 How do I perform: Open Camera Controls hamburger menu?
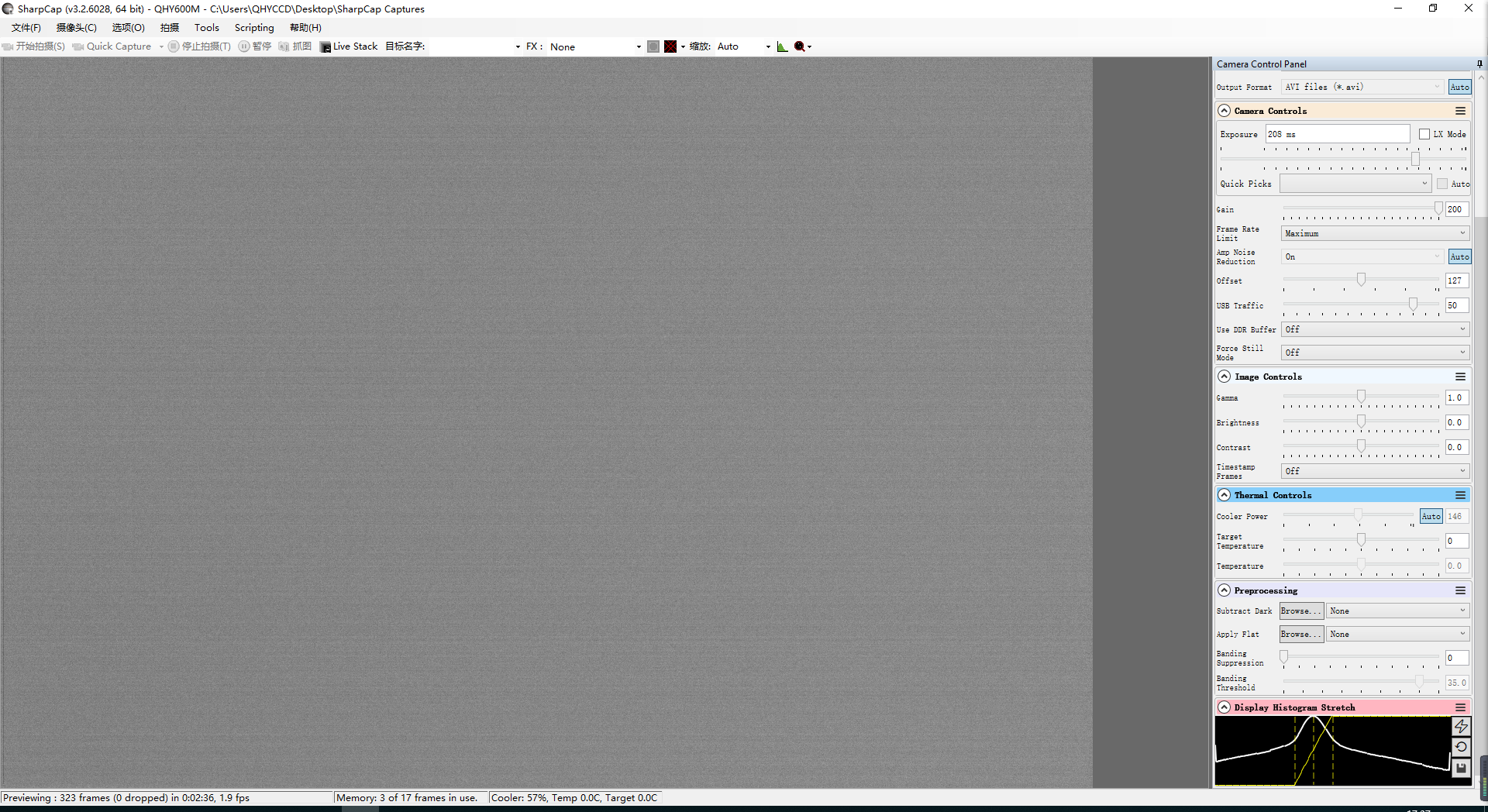tap(1460, 111)
